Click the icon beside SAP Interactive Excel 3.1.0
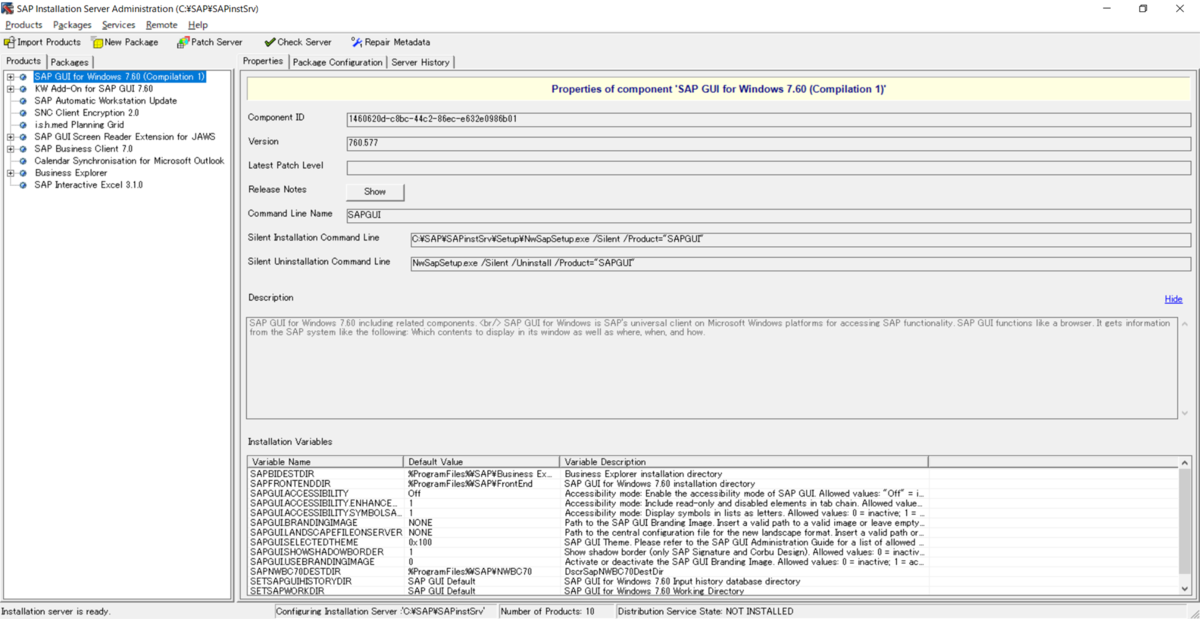Screen dimensions: 1200x619 [23, 185]
